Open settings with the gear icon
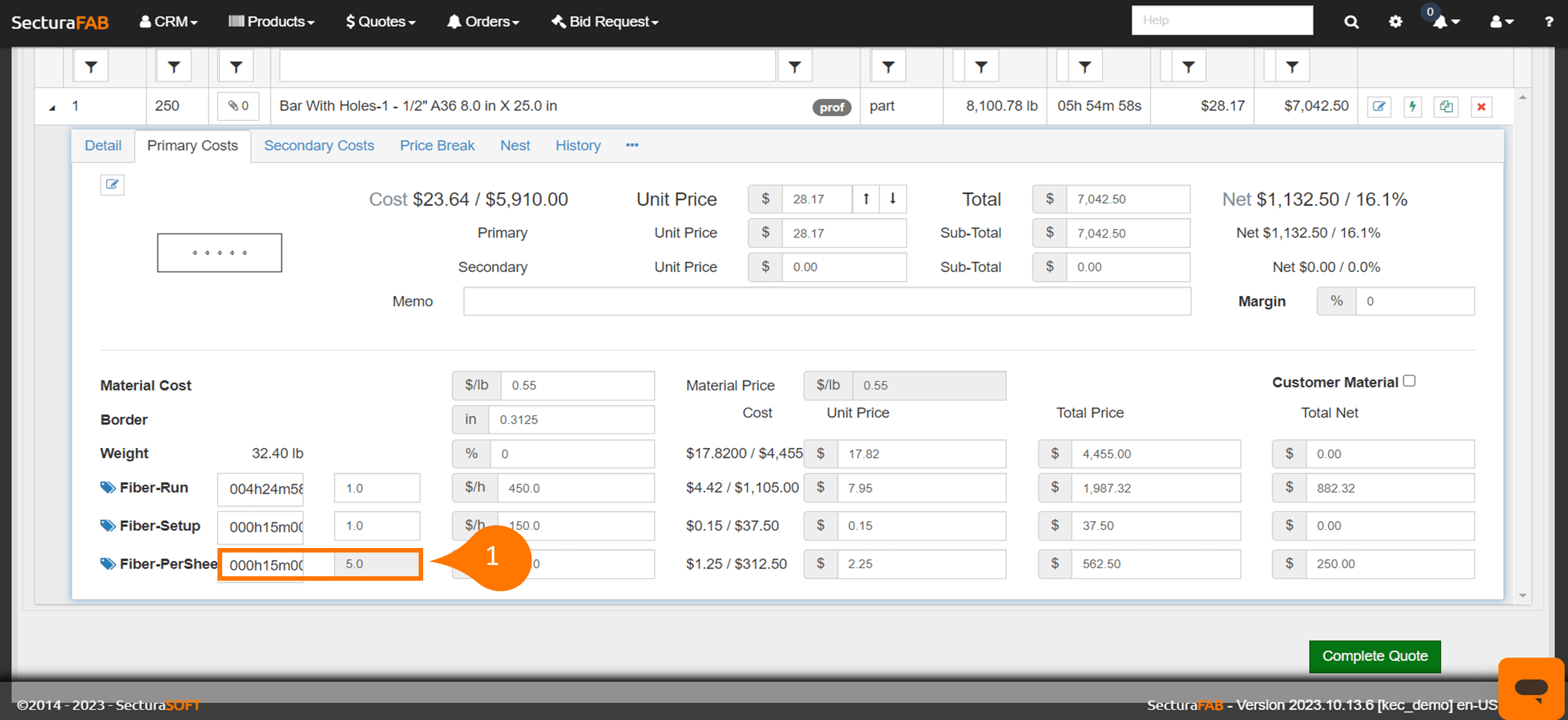Screen dimensions: 1568x720 (1395, 21)
